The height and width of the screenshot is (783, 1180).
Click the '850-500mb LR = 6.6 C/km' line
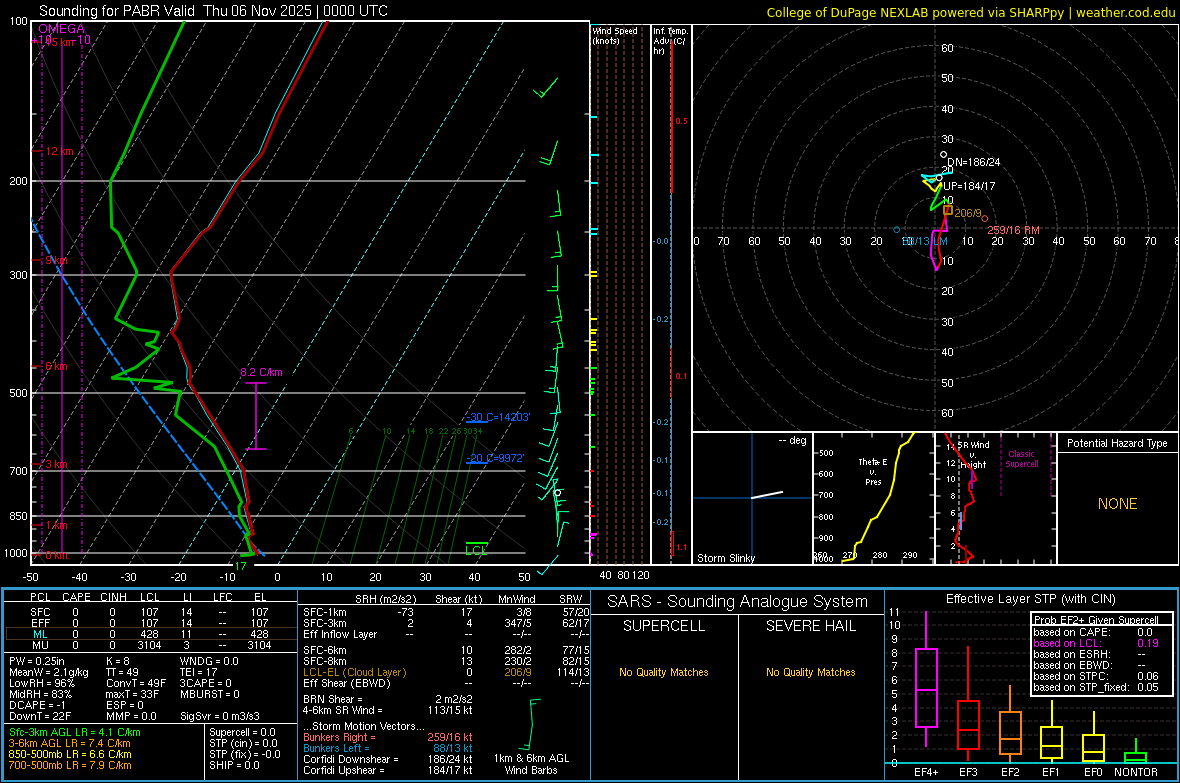click(70, 754)
